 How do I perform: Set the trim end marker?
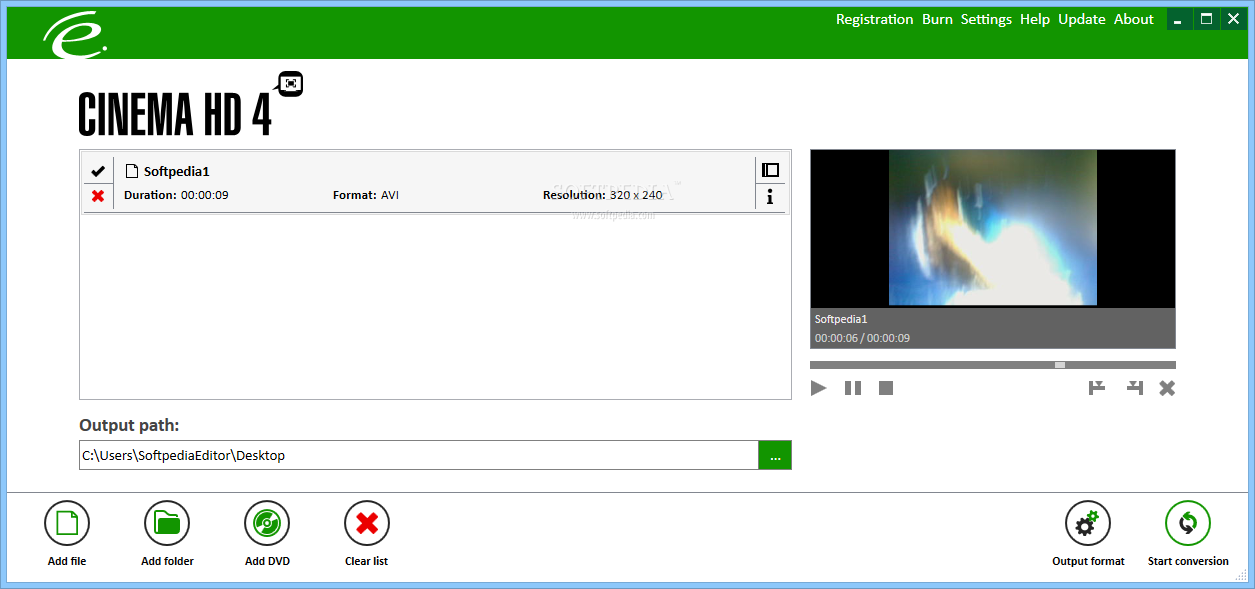pyautogui.click(x=1134, y=388)
